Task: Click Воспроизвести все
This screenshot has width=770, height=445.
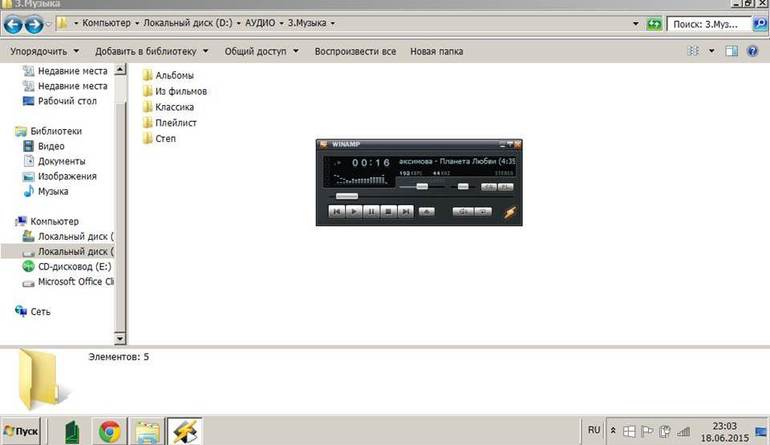Action: 355,51
